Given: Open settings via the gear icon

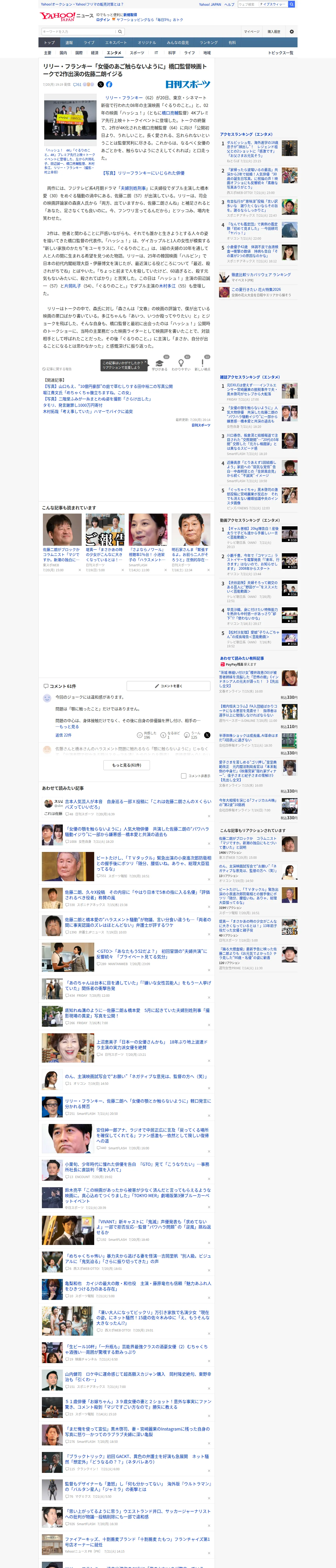Looking at the screenshot, I should pos(292,31).
